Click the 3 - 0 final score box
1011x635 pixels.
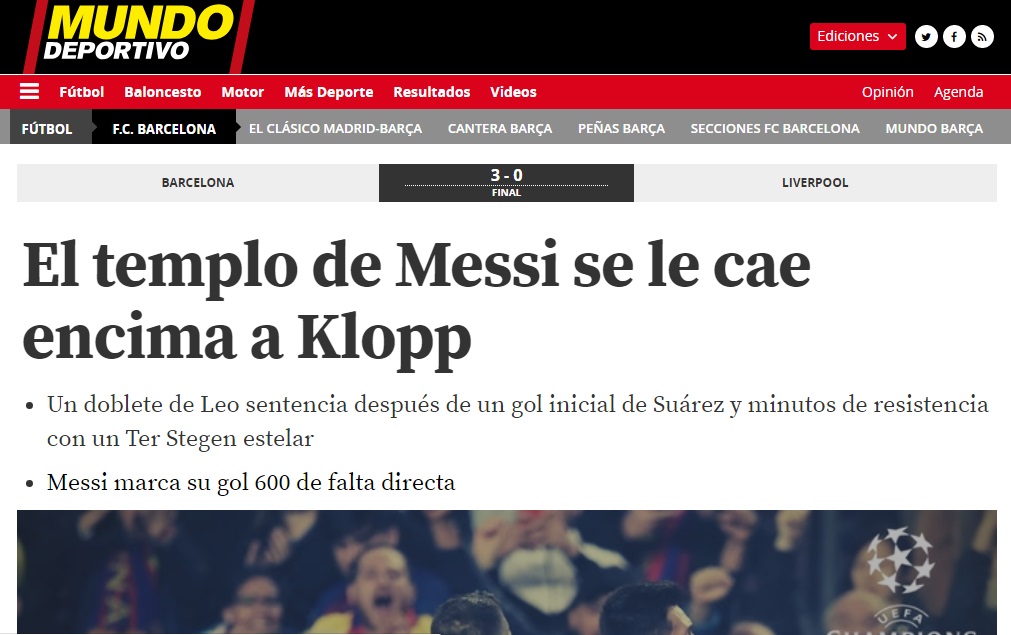pyautogui.click(x=506, y=182)
